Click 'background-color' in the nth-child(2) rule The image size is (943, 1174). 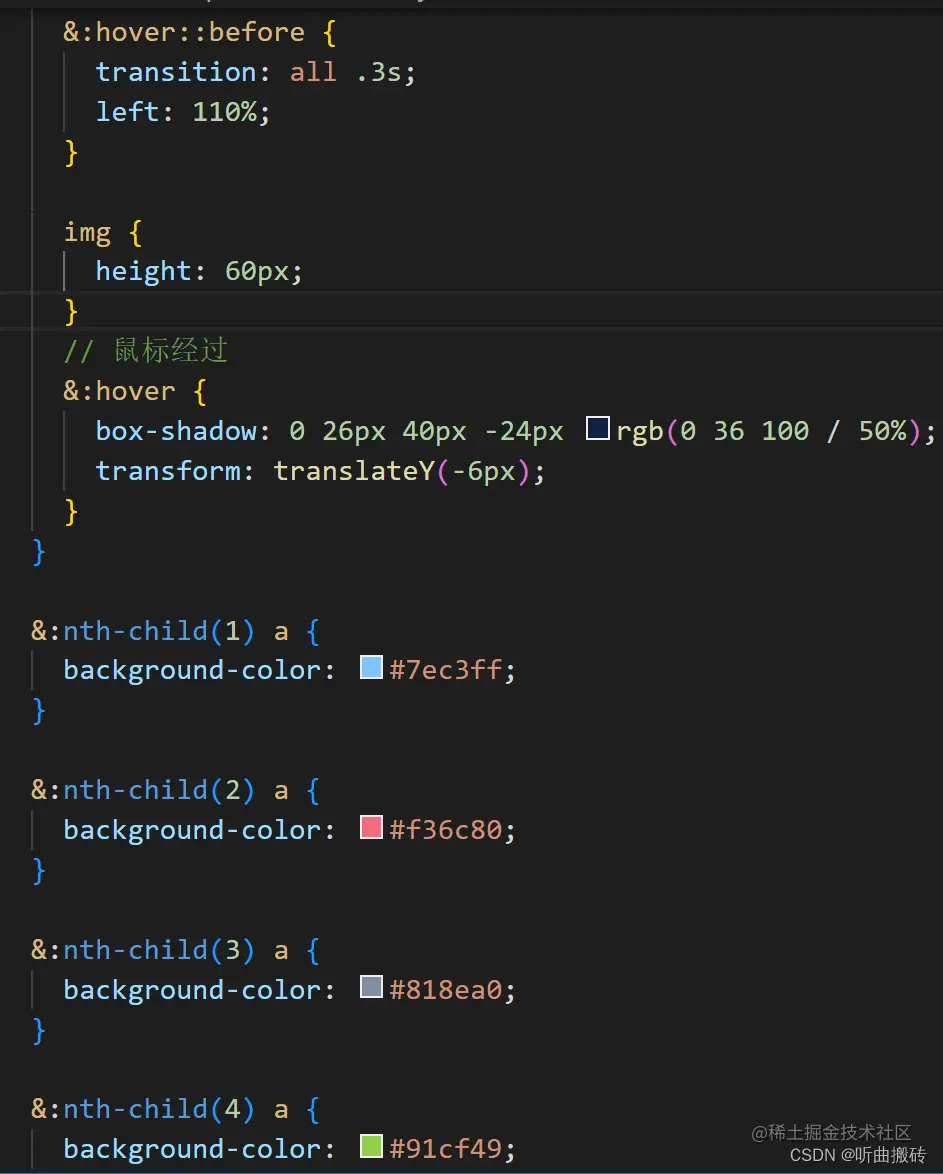tap(192, 830)
